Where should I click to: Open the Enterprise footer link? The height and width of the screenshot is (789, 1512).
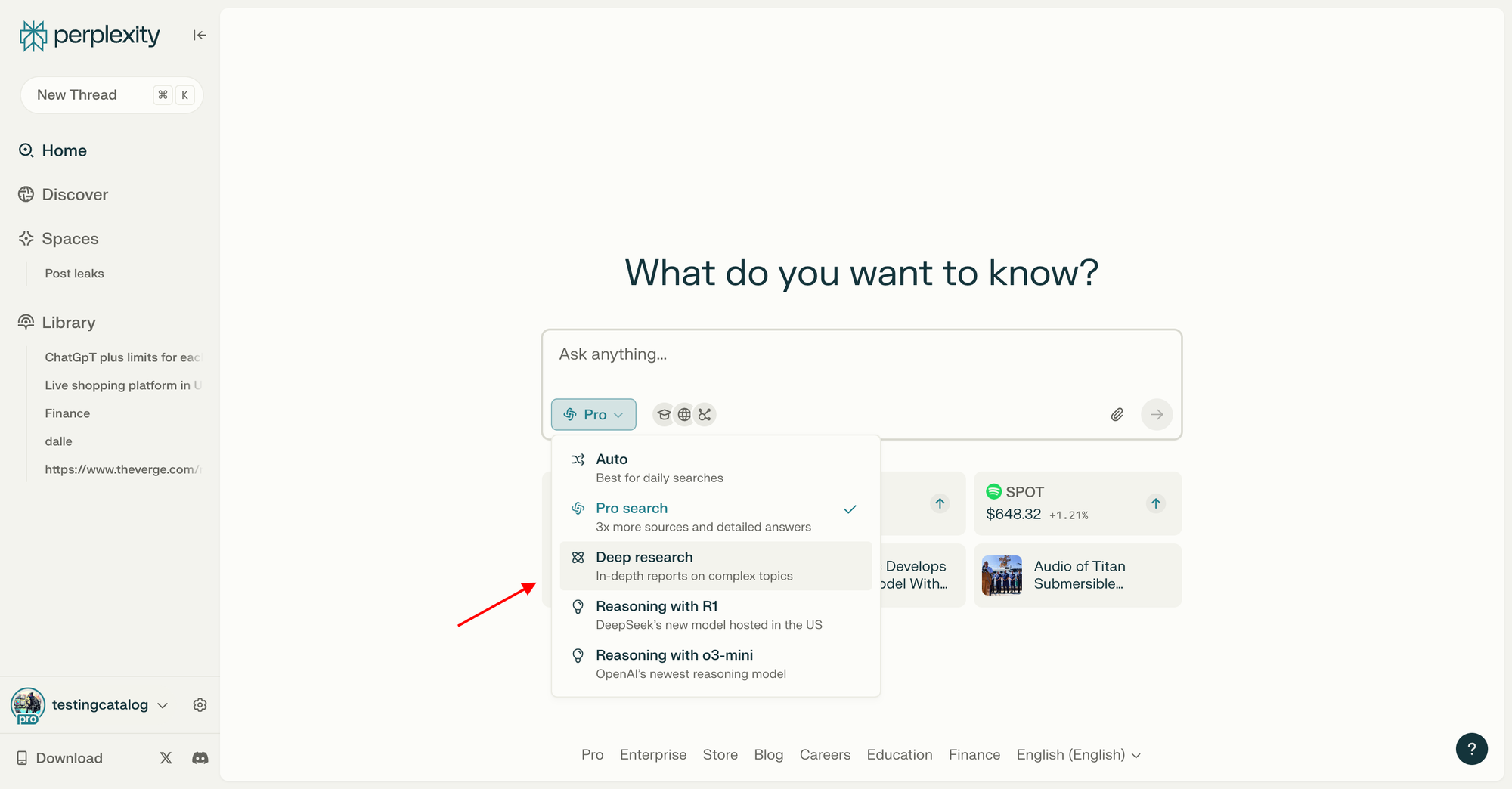[x=653, y=754]
